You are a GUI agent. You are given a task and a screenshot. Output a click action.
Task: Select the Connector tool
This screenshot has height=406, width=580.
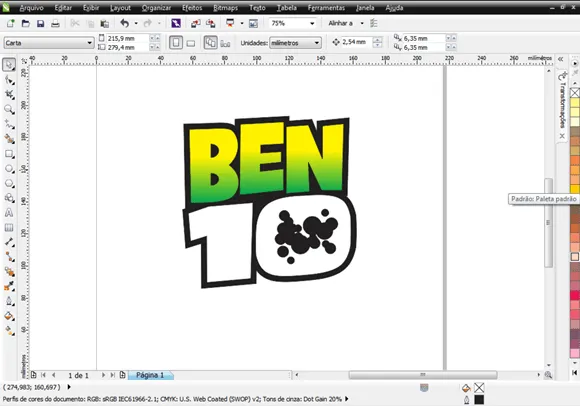pyautogui.click(x=9, y=257)
